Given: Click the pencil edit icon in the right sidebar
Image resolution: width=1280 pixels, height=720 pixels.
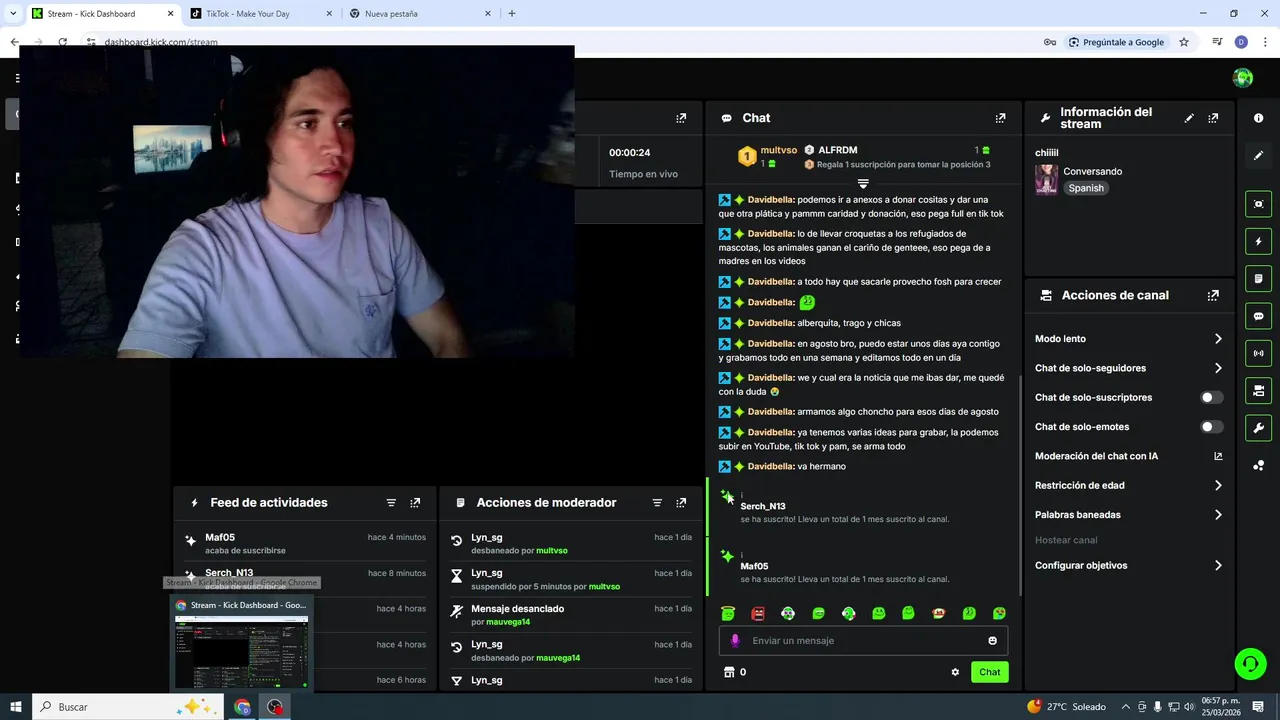Looking at the screenshot, I should click(1258, 155).
